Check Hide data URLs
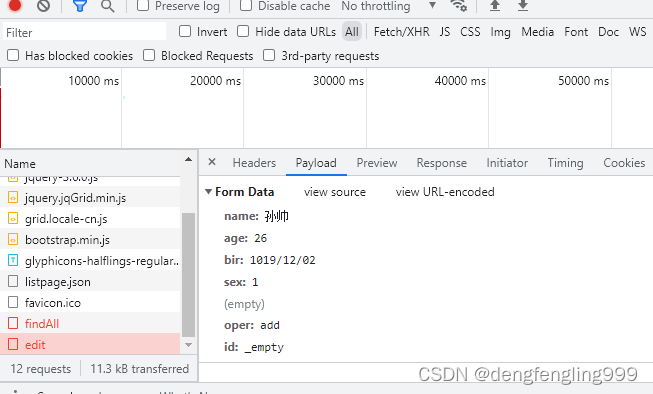The width and height of the screenshot is (653, 394). pyautogui.click(x=243, y=31)
